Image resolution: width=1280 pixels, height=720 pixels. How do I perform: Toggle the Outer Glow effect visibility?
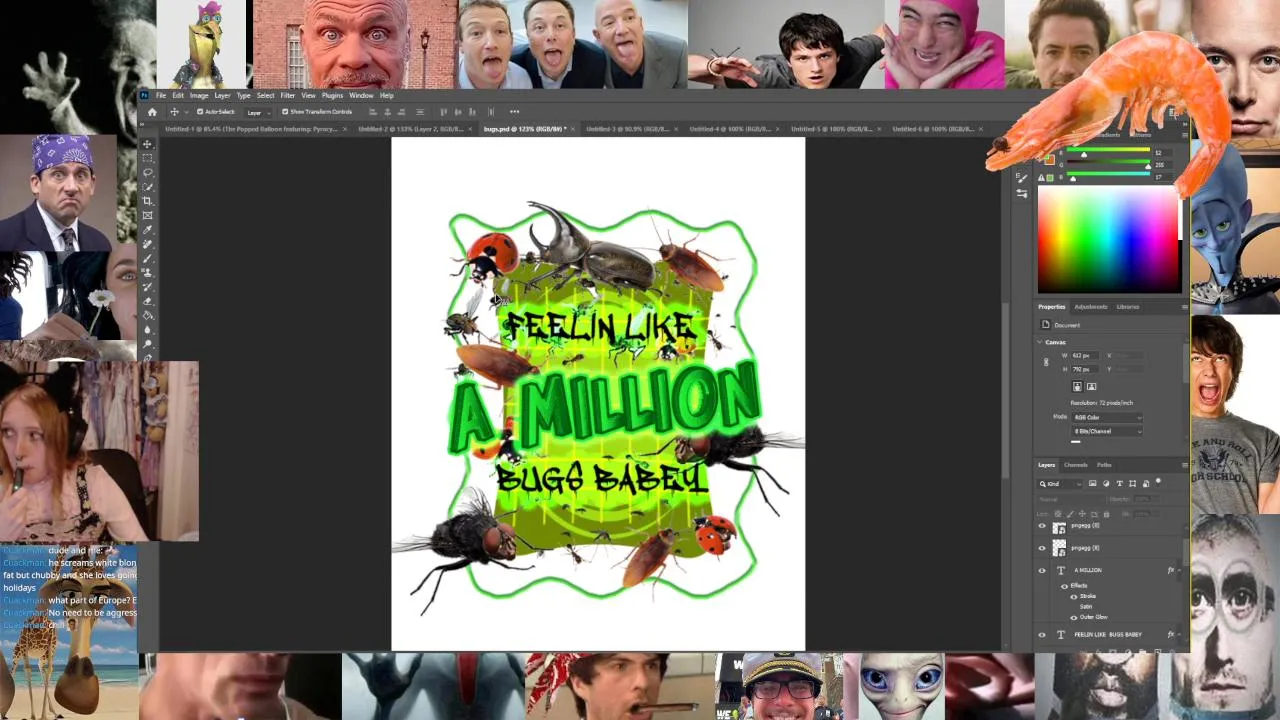click(1074, 617)
